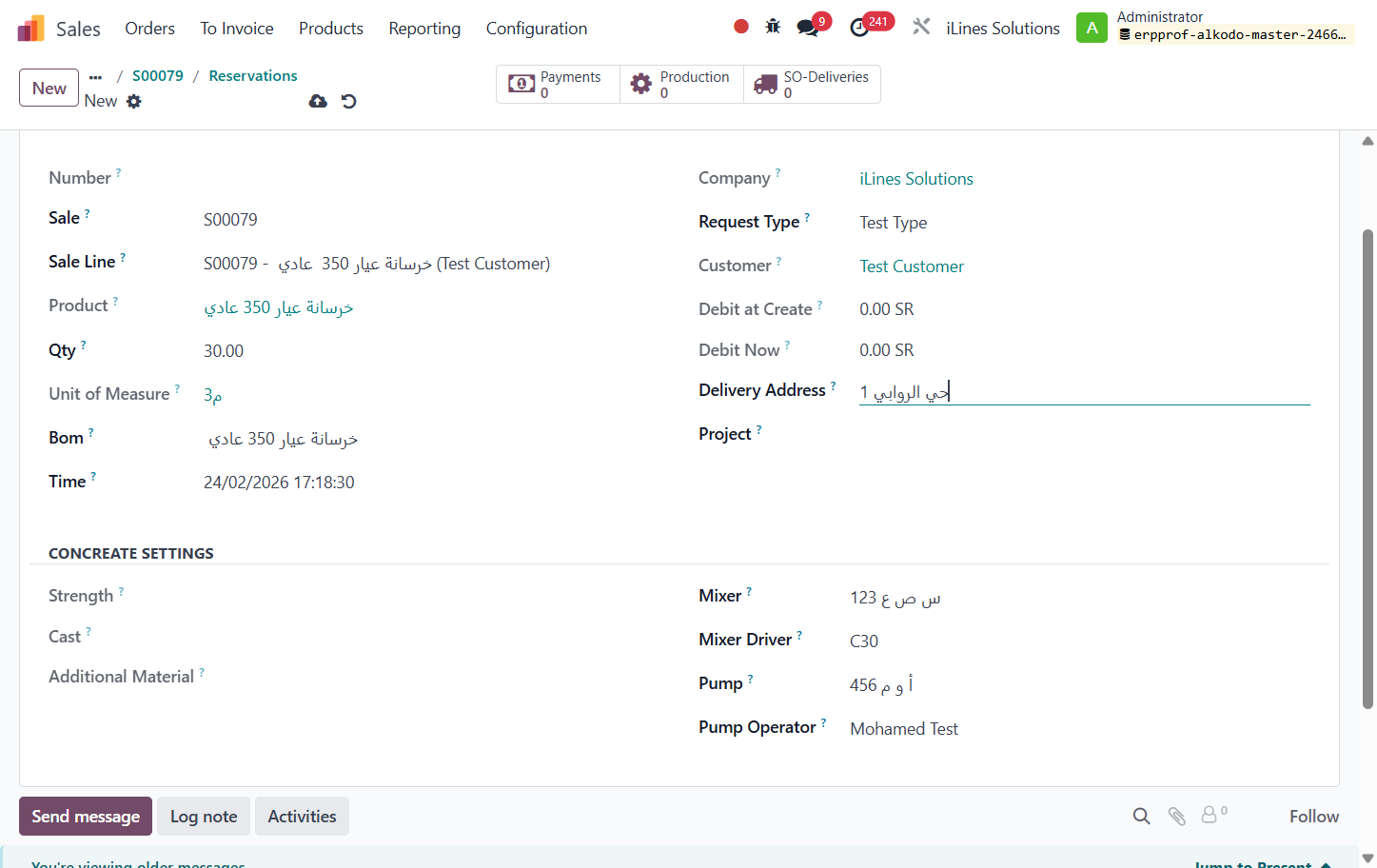Click Follow in the chatter
The height and width of the screenshot is (868, 1377).
point(1314,817)
